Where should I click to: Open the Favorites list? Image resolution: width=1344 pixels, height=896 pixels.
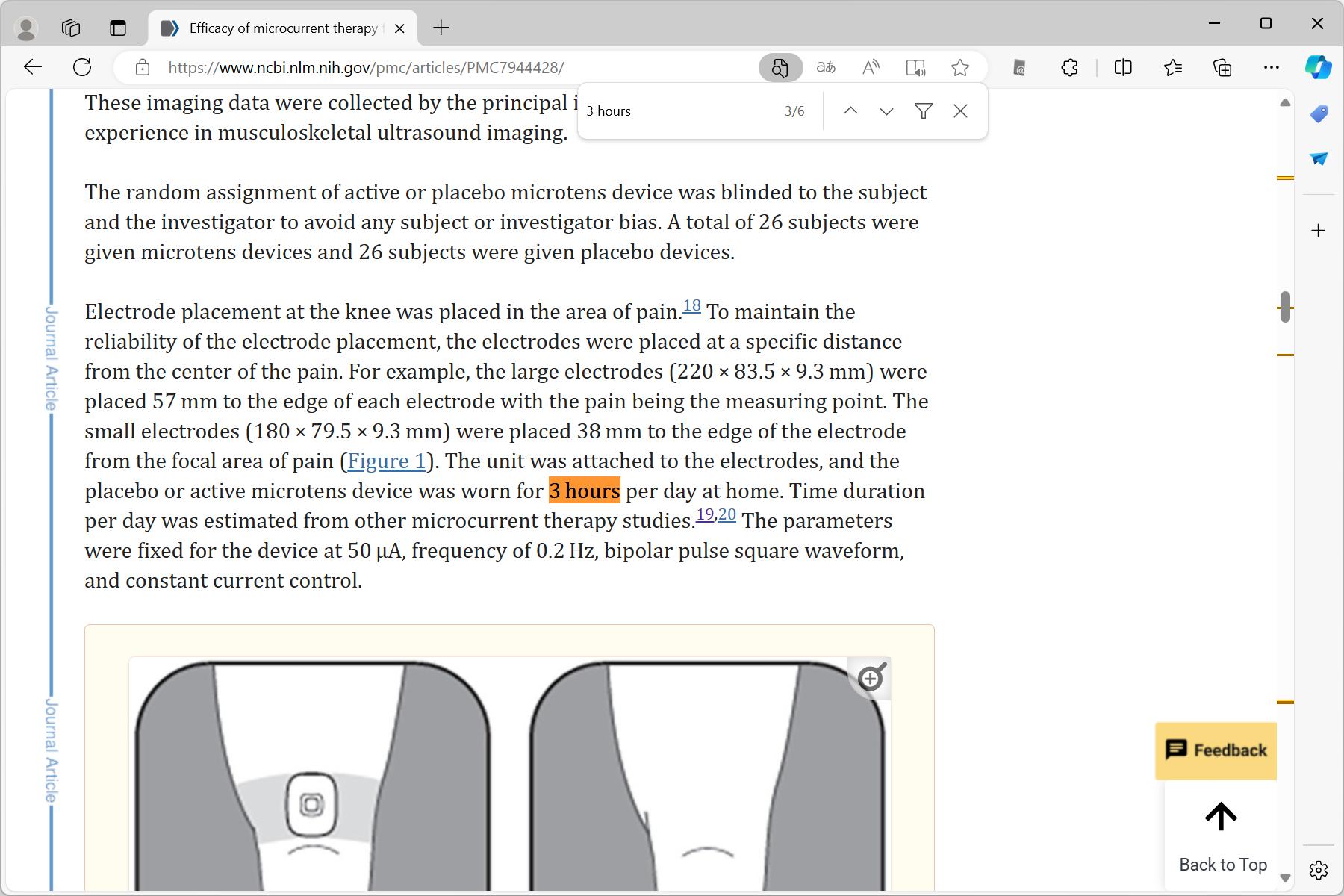click(1173, 68)
